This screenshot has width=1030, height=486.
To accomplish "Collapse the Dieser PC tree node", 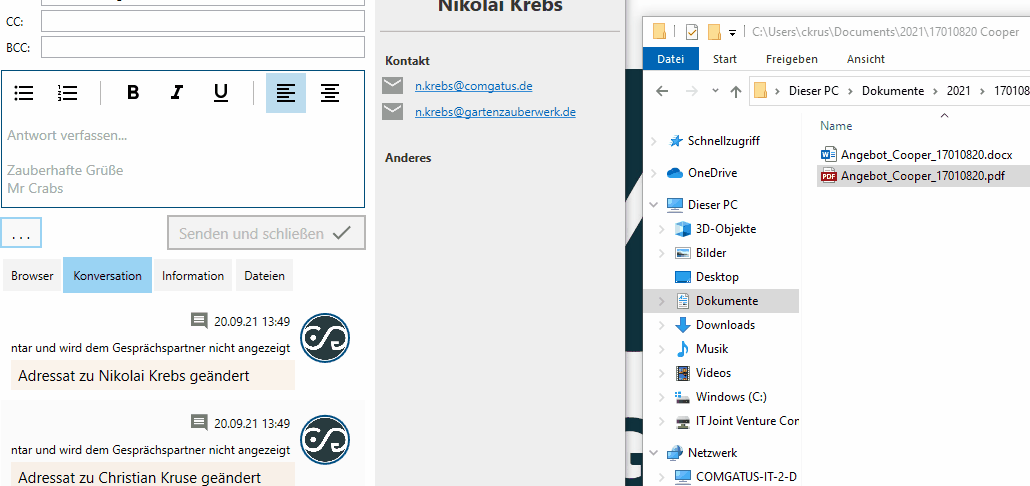I will tap(655, 205).
